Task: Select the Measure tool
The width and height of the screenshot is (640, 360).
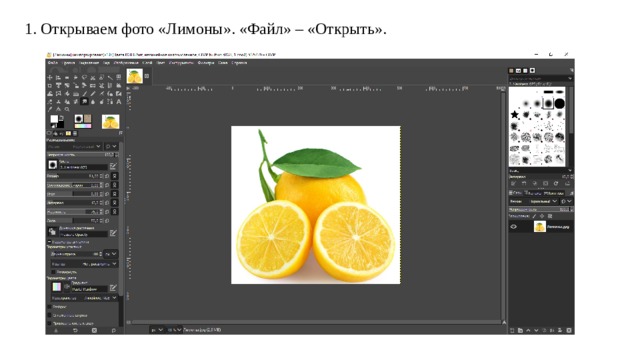Action: [x=58, y=109]
